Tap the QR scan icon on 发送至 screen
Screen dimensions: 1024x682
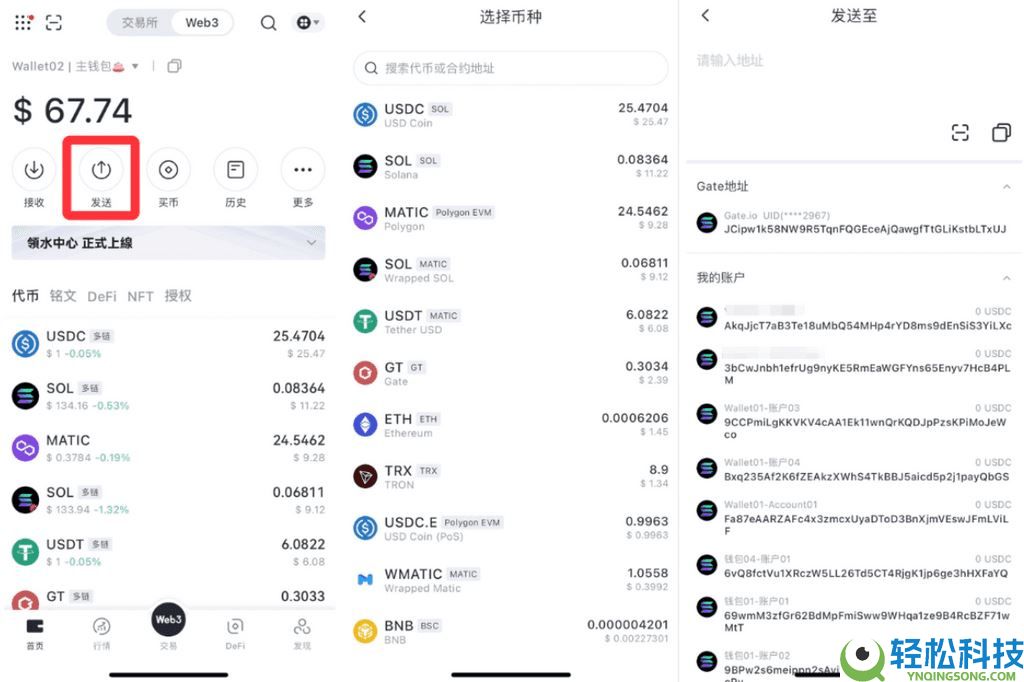point(960,132)
